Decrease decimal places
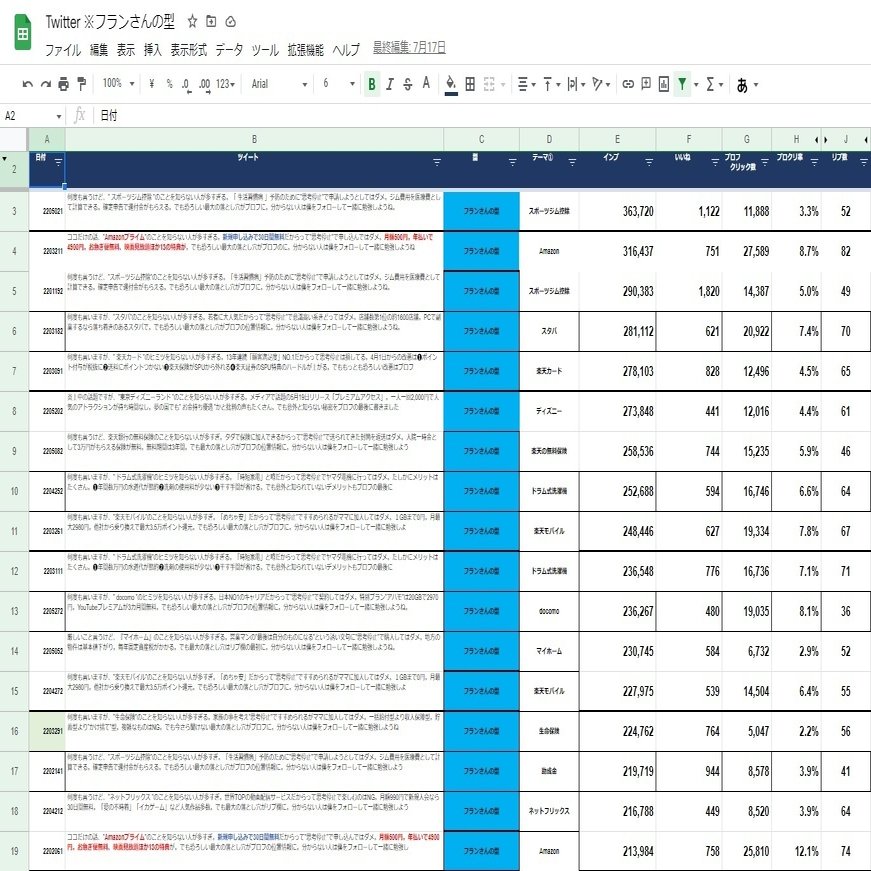 tap(186, 85)
